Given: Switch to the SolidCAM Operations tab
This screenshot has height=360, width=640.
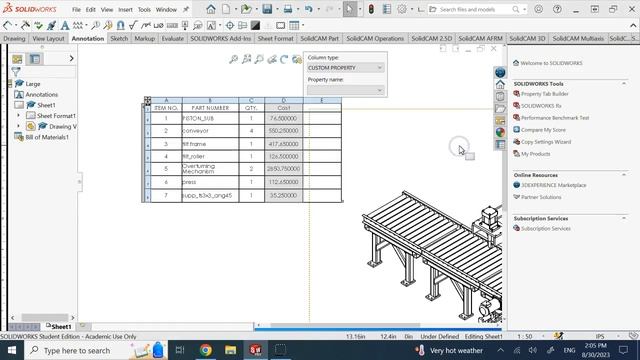Looking at the screenshot, I should 375,38.
